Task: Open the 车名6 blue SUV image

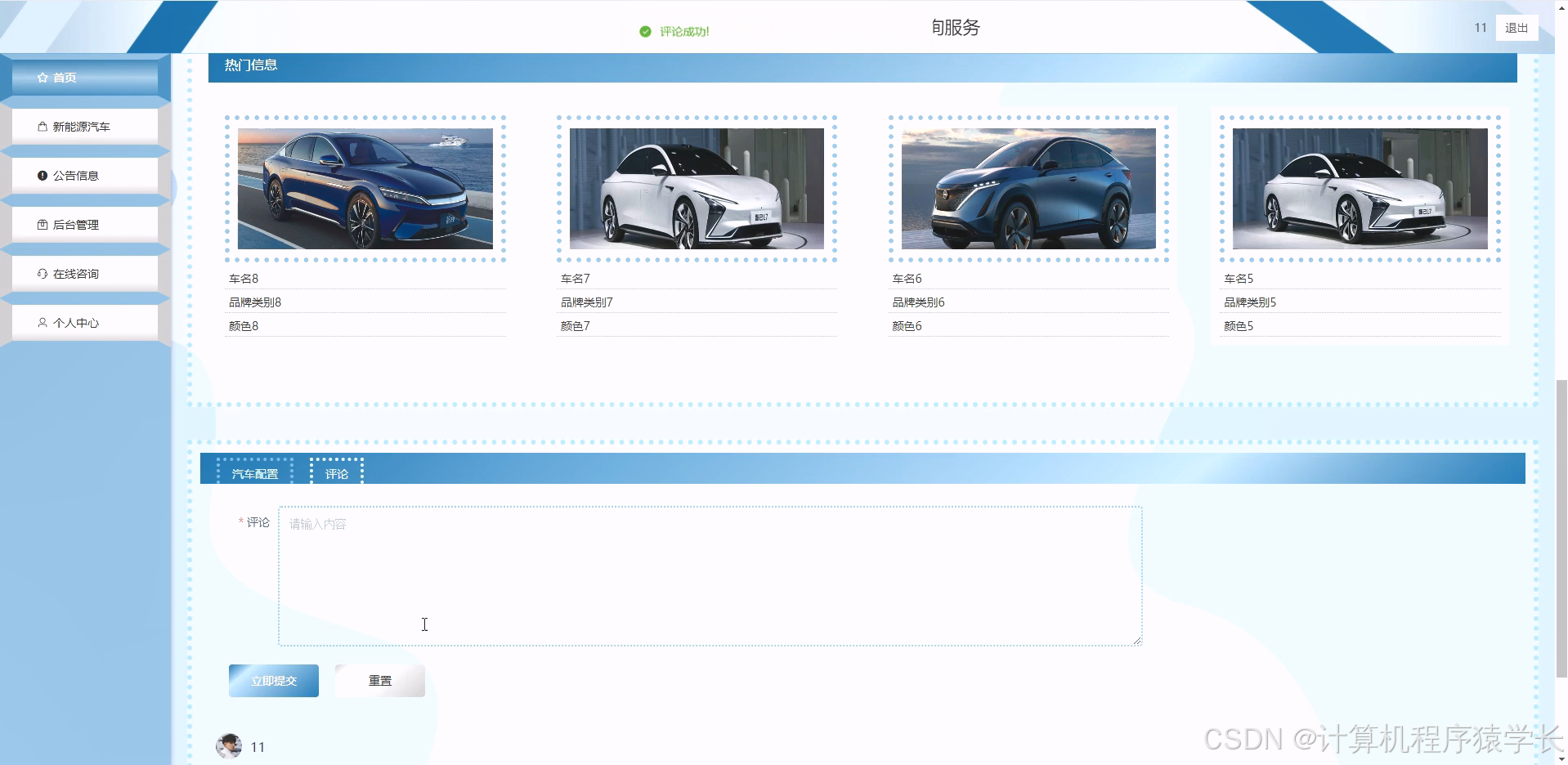Action: pos(1028,189)
